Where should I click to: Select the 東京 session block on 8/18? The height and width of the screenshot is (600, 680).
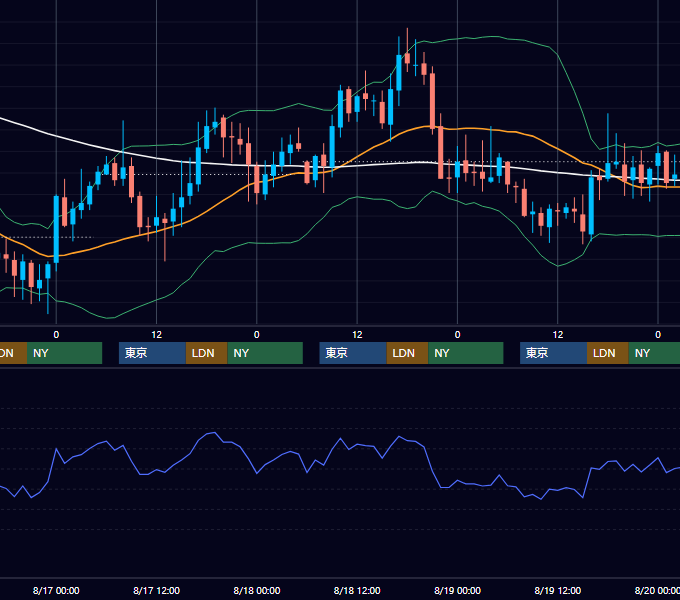[x=353, y=353]
